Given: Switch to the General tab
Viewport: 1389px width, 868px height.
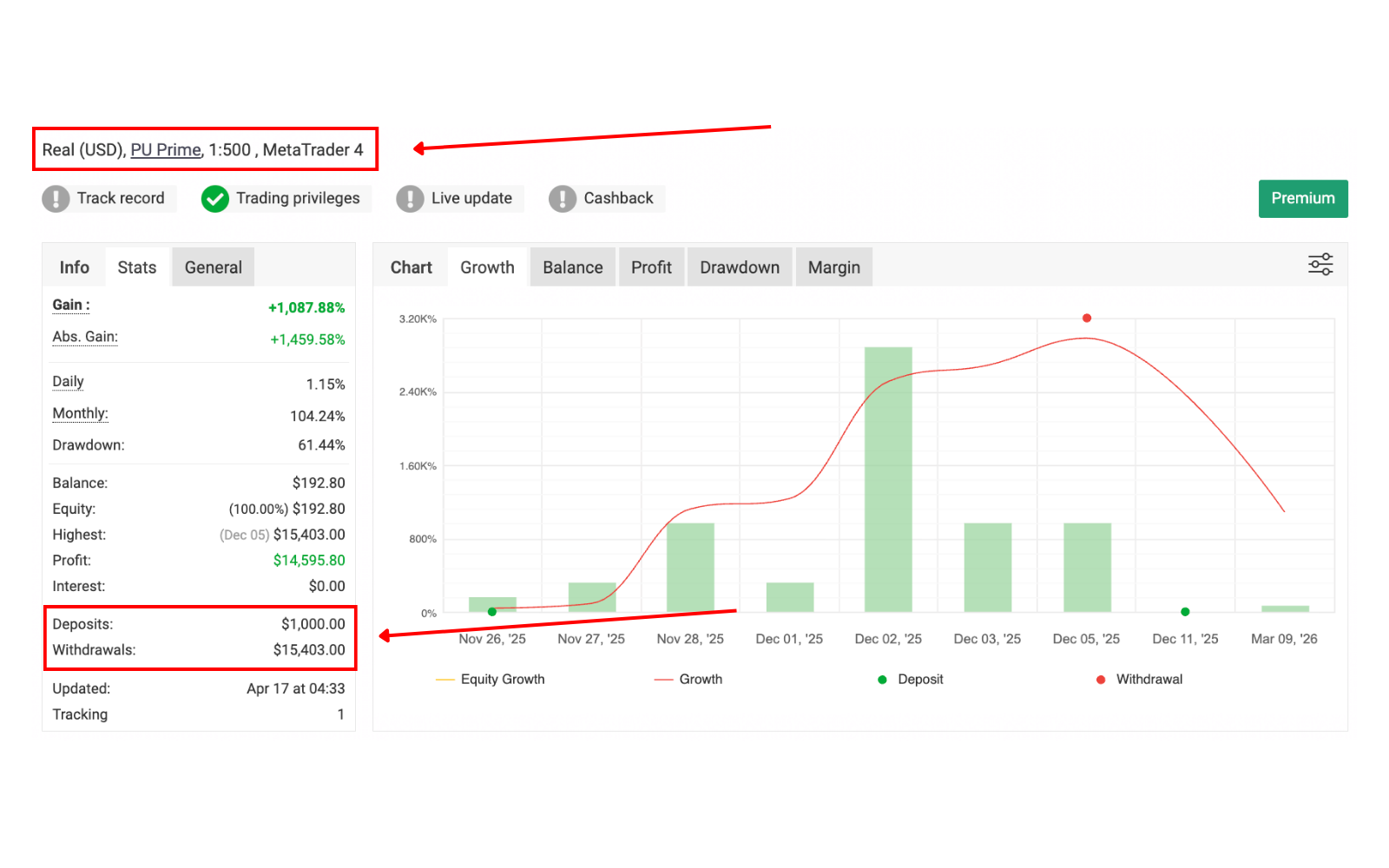Looking at the screenshot, I should (214, 267).
